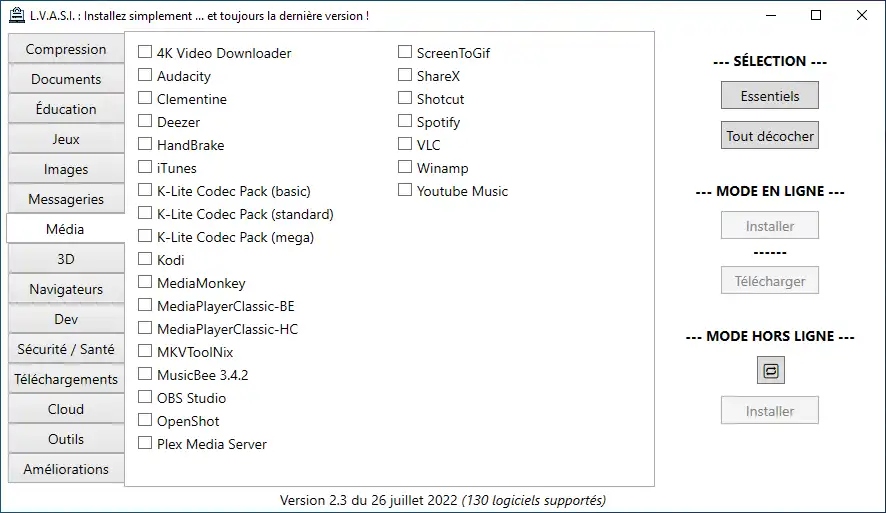
Task: Open the Messageries tab
Action: pyautogui.click(x=66, y=199)
